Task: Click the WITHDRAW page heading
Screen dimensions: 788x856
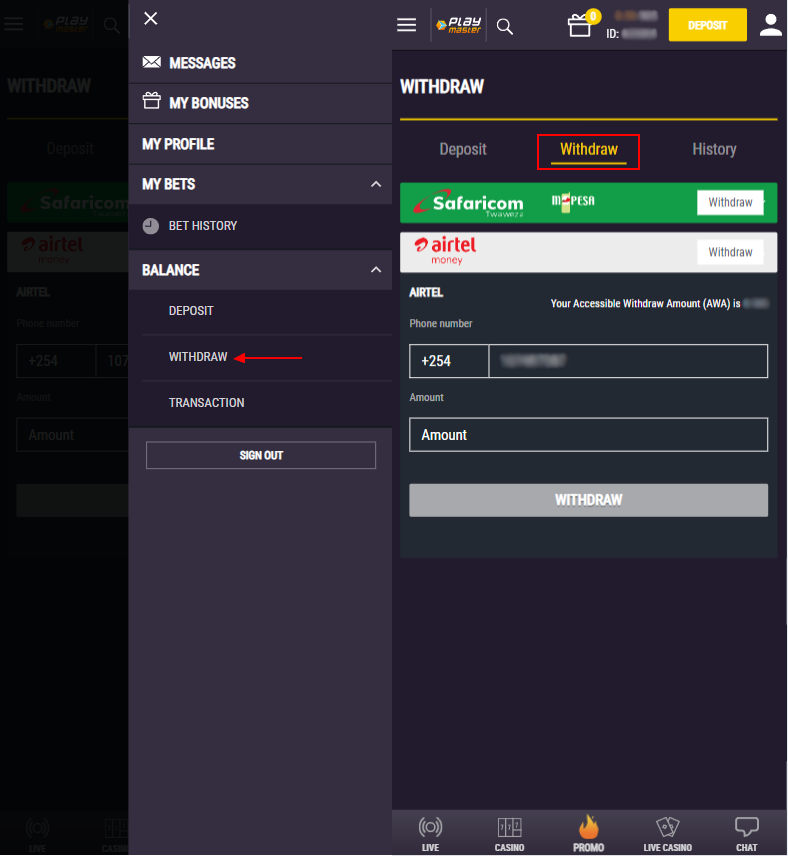Action: point(442,87)
